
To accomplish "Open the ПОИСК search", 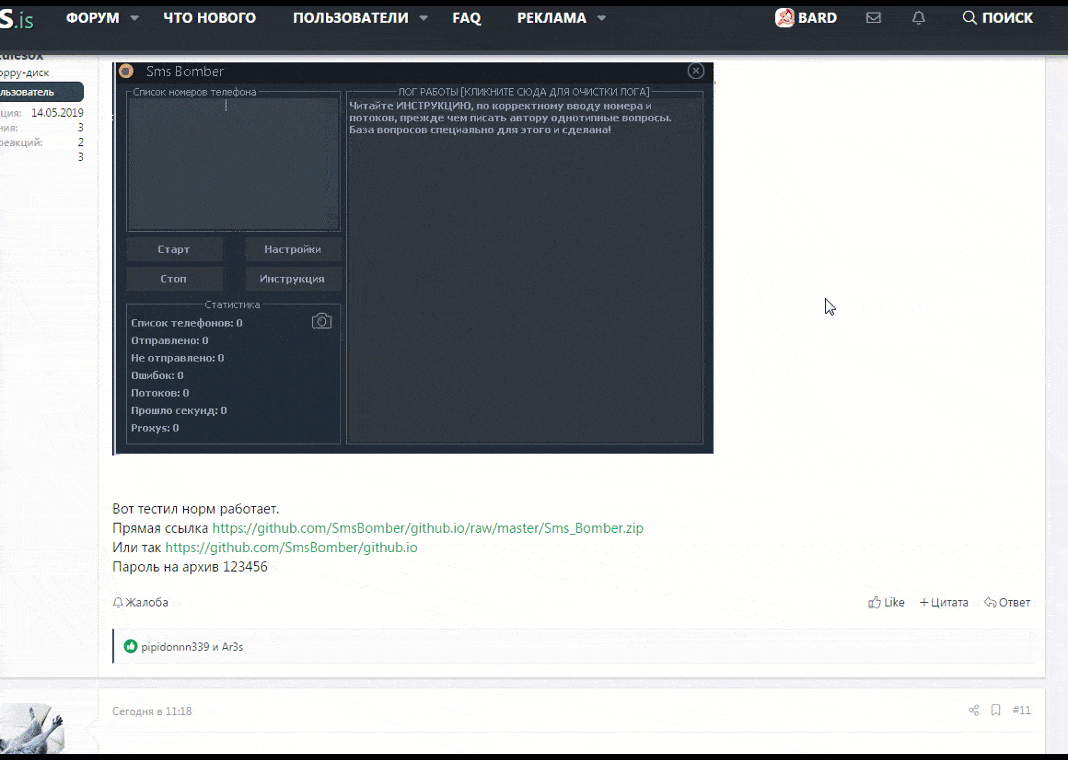I will click(x=997, y=18).
